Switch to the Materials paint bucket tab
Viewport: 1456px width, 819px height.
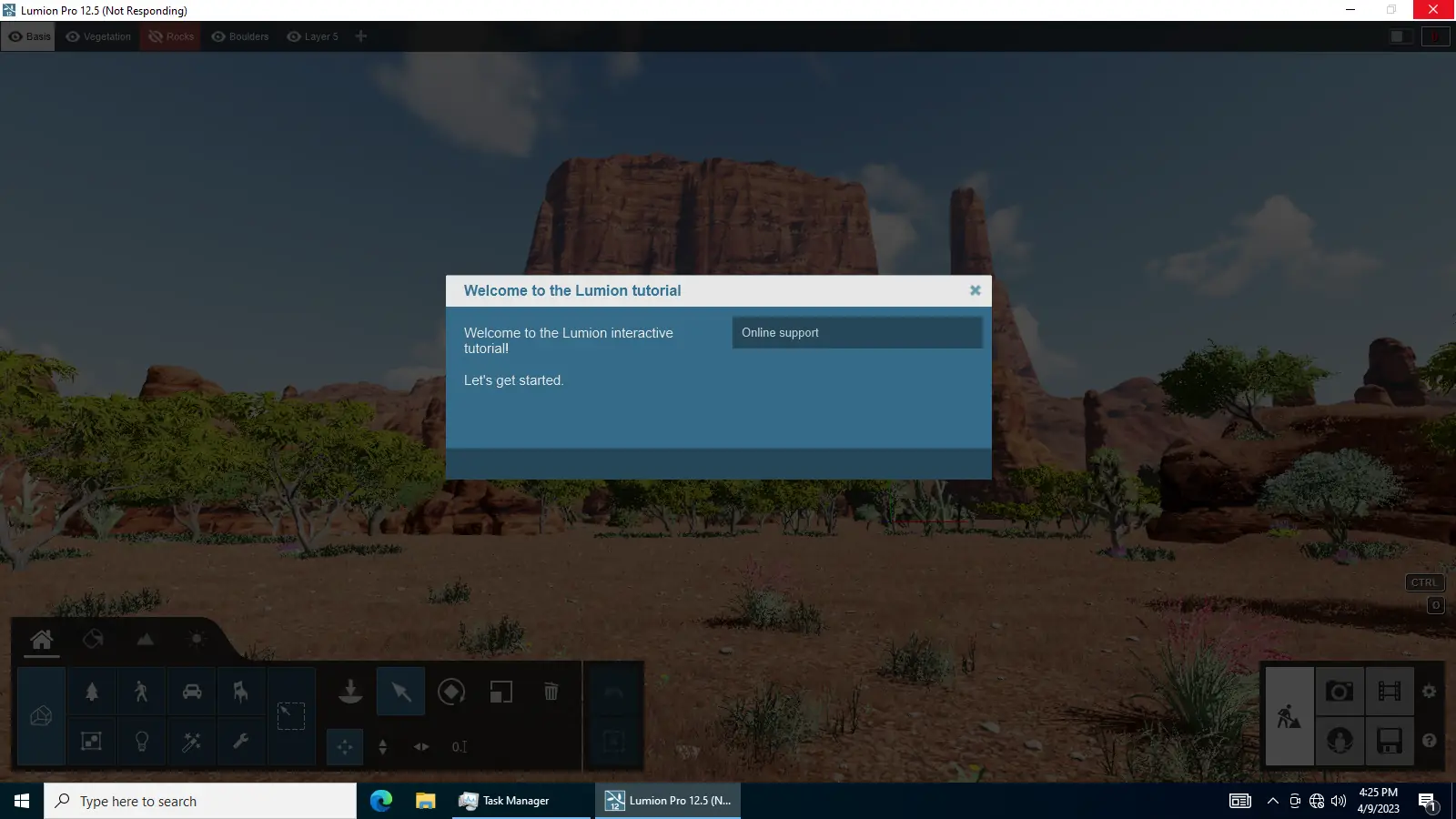(x=93, y=640)
